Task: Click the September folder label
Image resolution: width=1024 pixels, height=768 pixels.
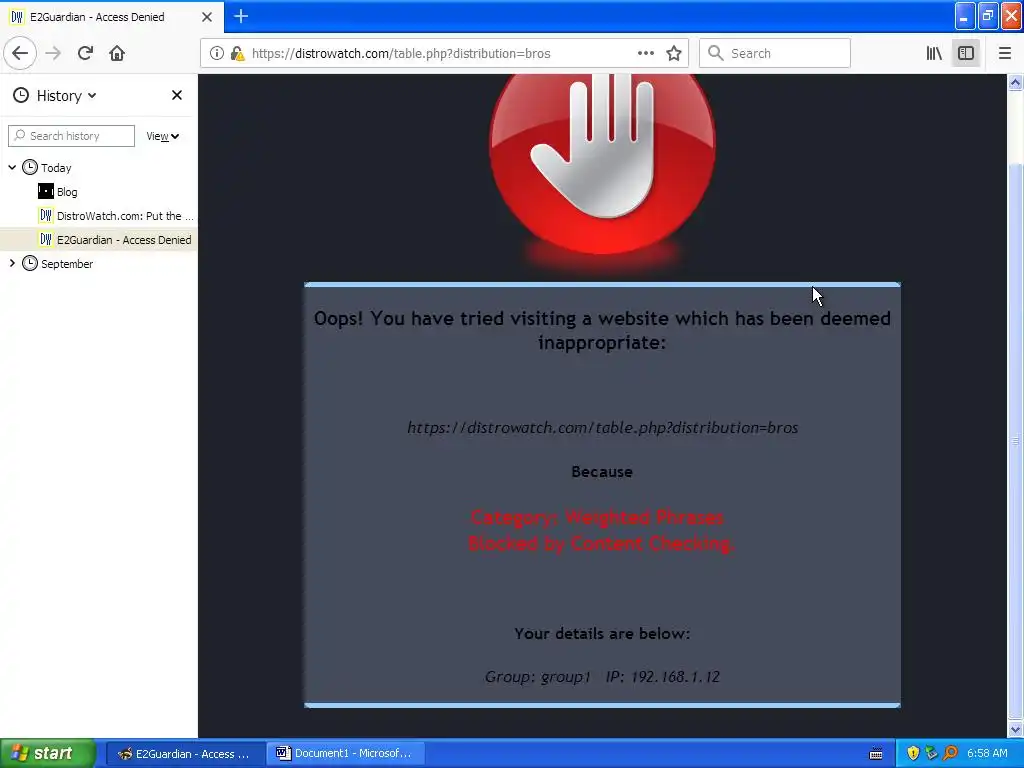Action: click(x=67, y=264)
